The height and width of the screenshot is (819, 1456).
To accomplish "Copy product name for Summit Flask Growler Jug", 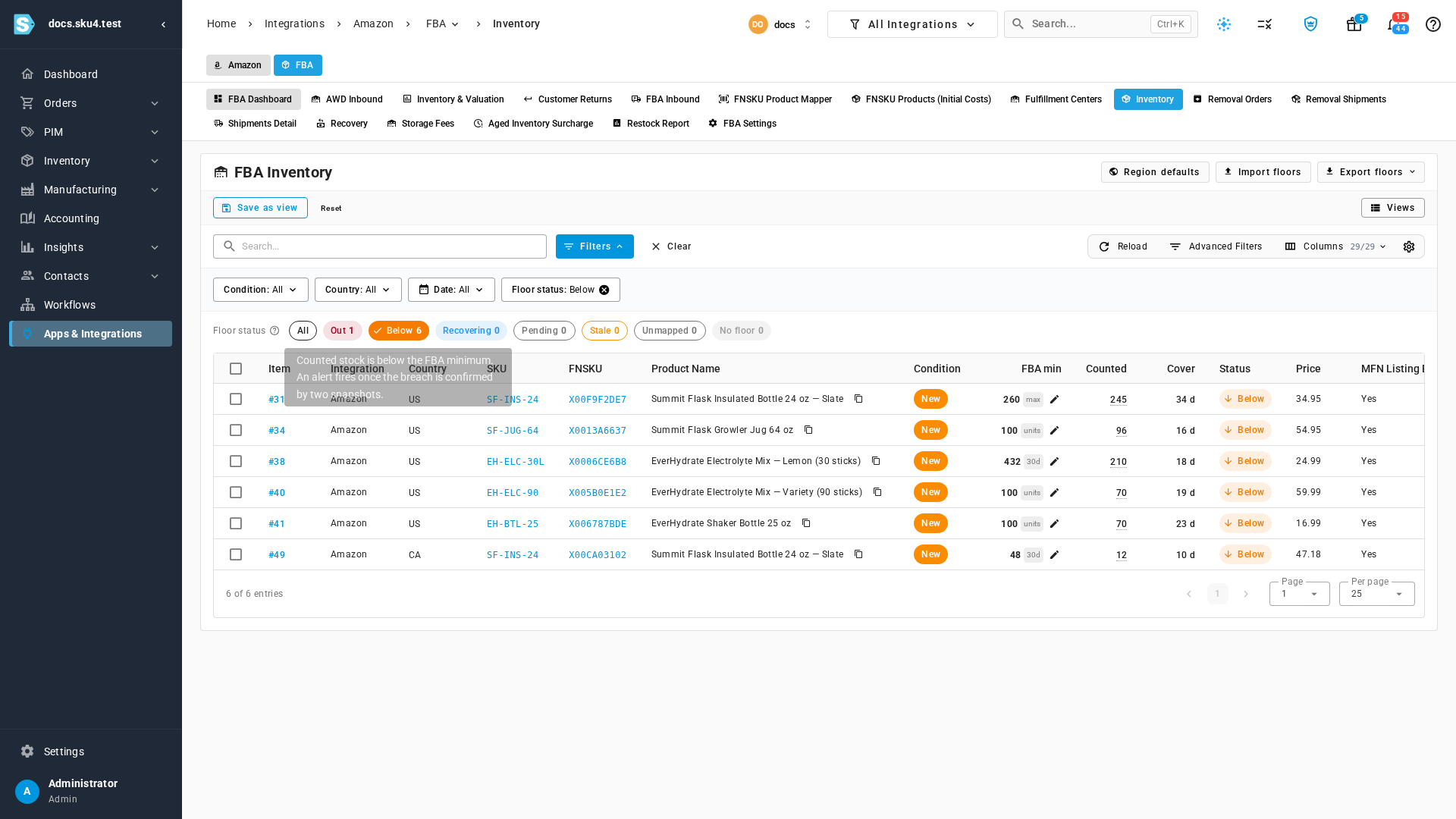I will [808, 430].
